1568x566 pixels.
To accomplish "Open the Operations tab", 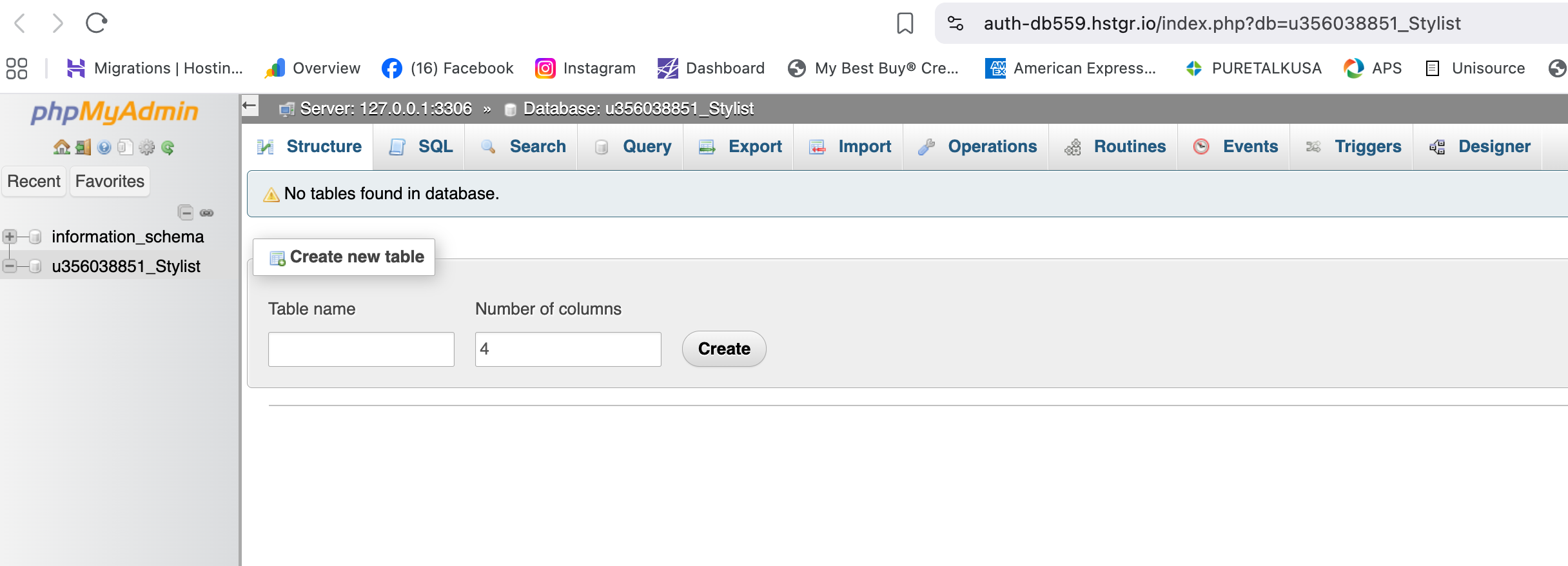I will (x=978, y=147).
